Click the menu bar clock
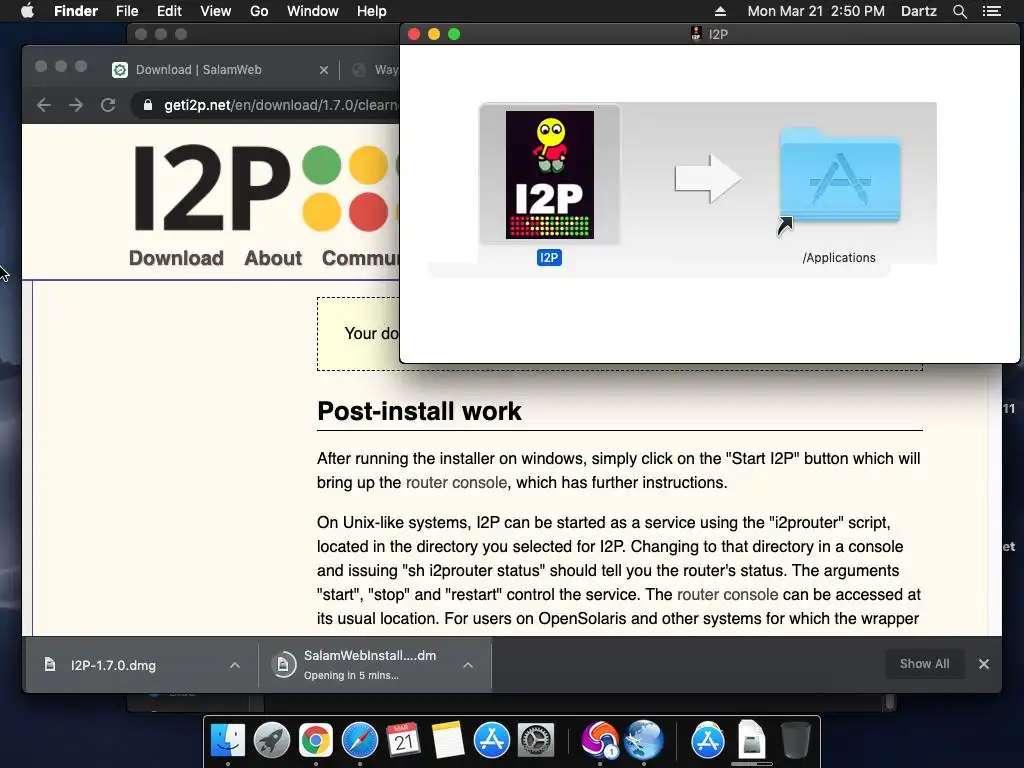This screenshot has width=1024, height=768. 816,11
